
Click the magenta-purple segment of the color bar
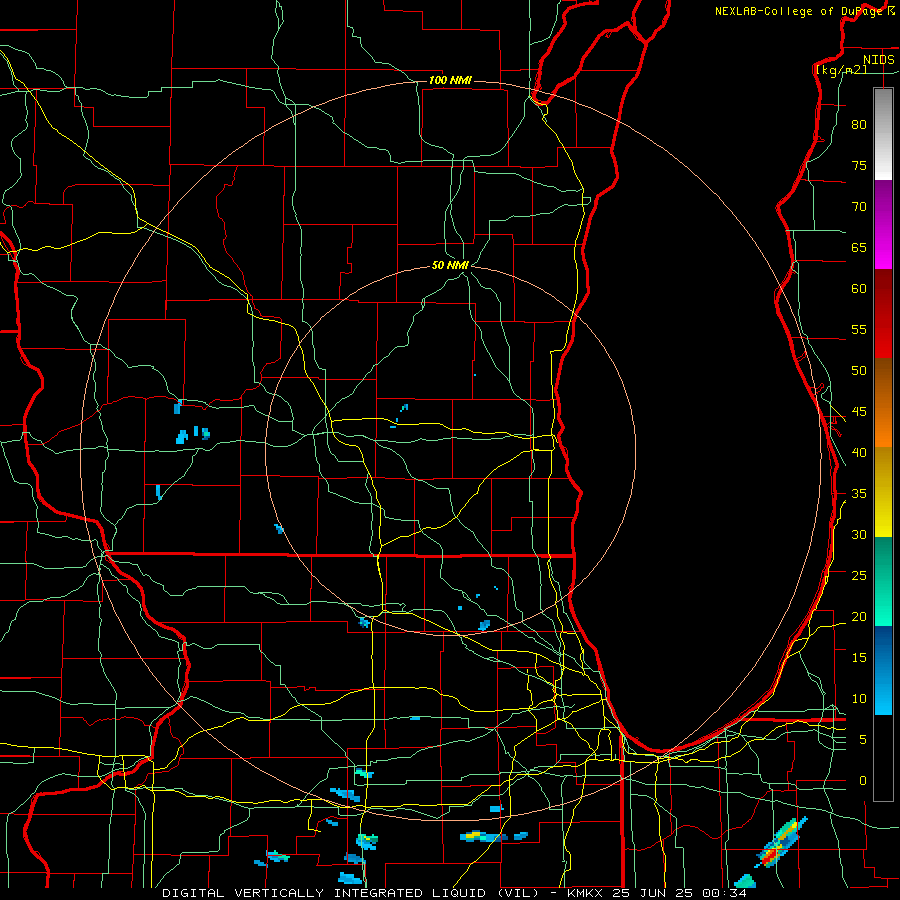point(883,225)
